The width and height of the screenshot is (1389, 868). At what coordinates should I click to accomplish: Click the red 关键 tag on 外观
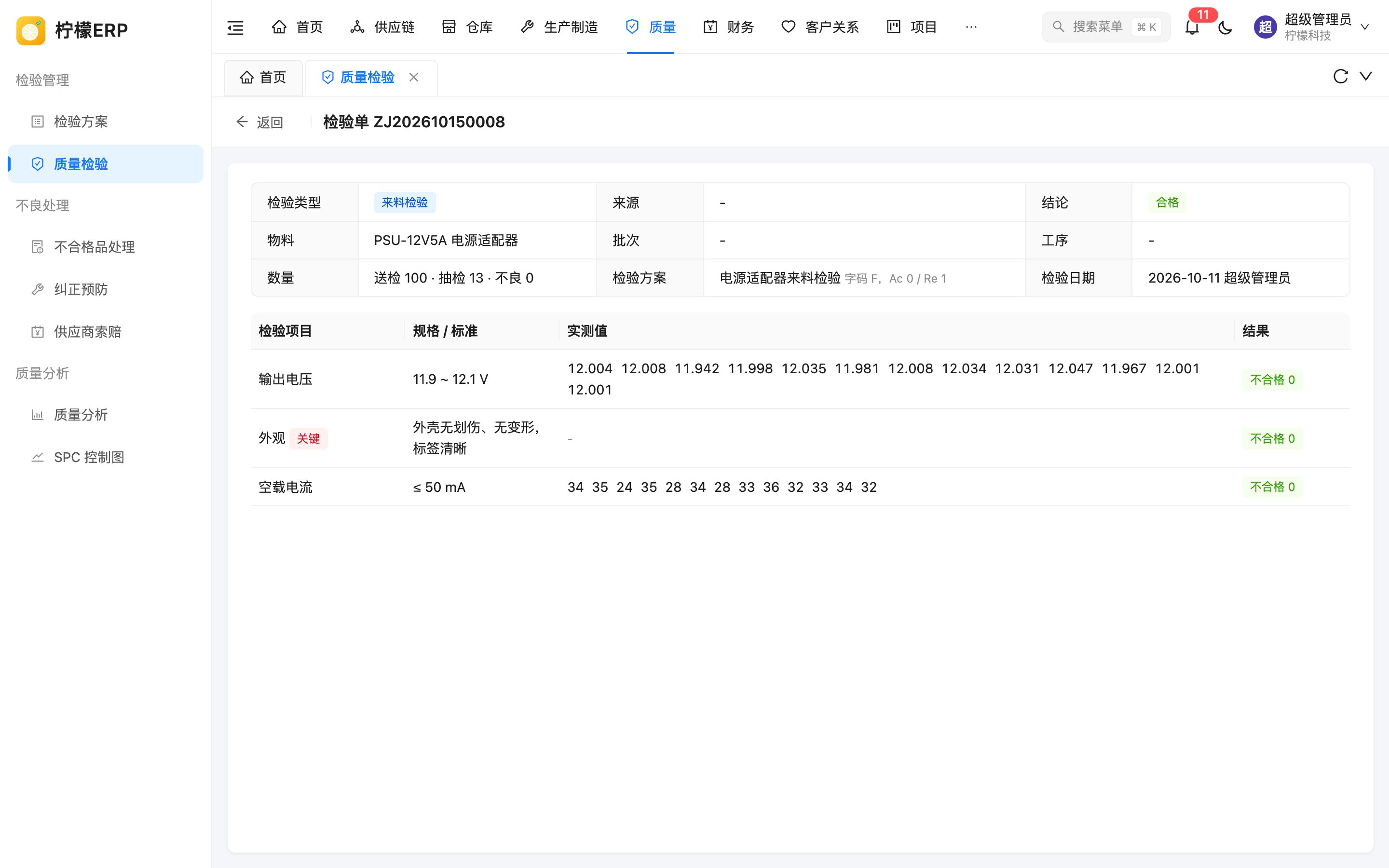308,439
